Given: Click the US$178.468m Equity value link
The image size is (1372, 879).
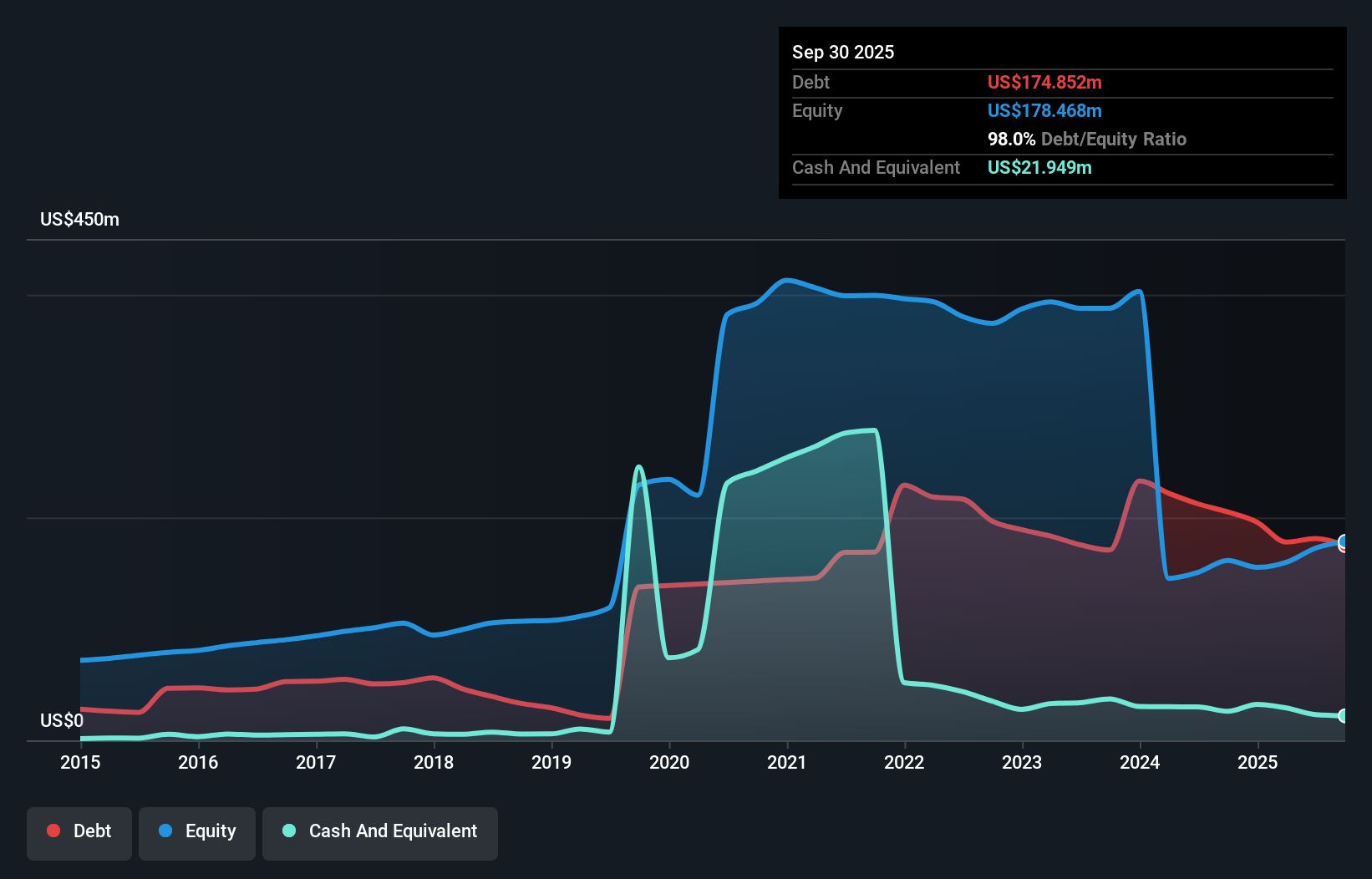Looking at the screenshot, I should pyautogui.click(x=1044, y=110).
